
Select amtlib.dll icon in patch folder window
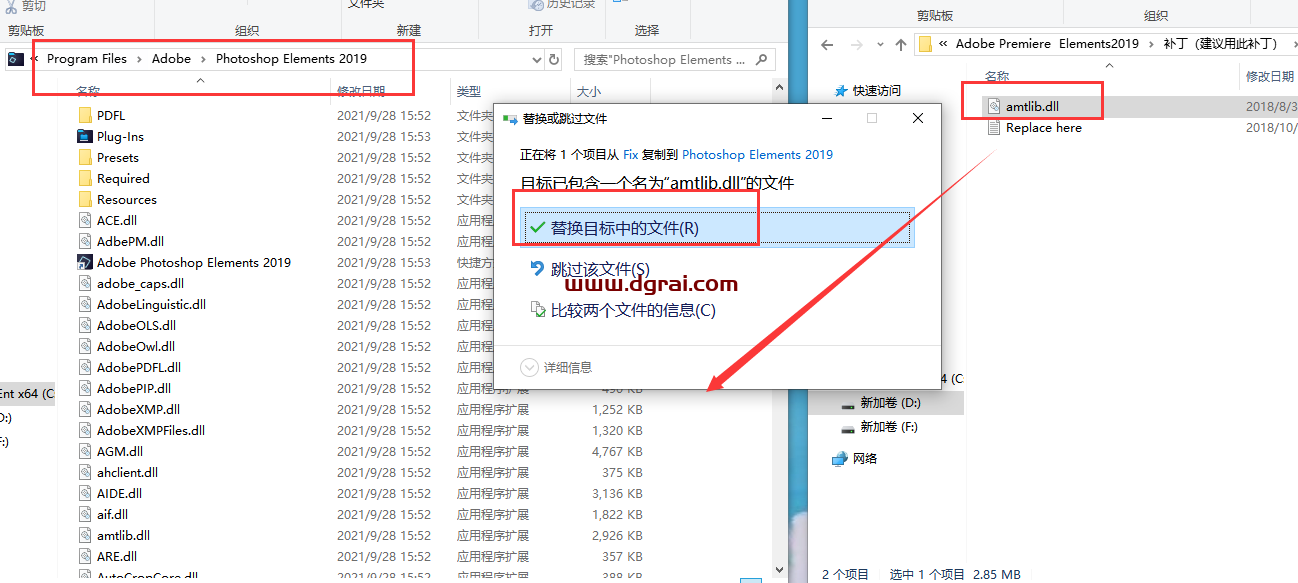993,106
